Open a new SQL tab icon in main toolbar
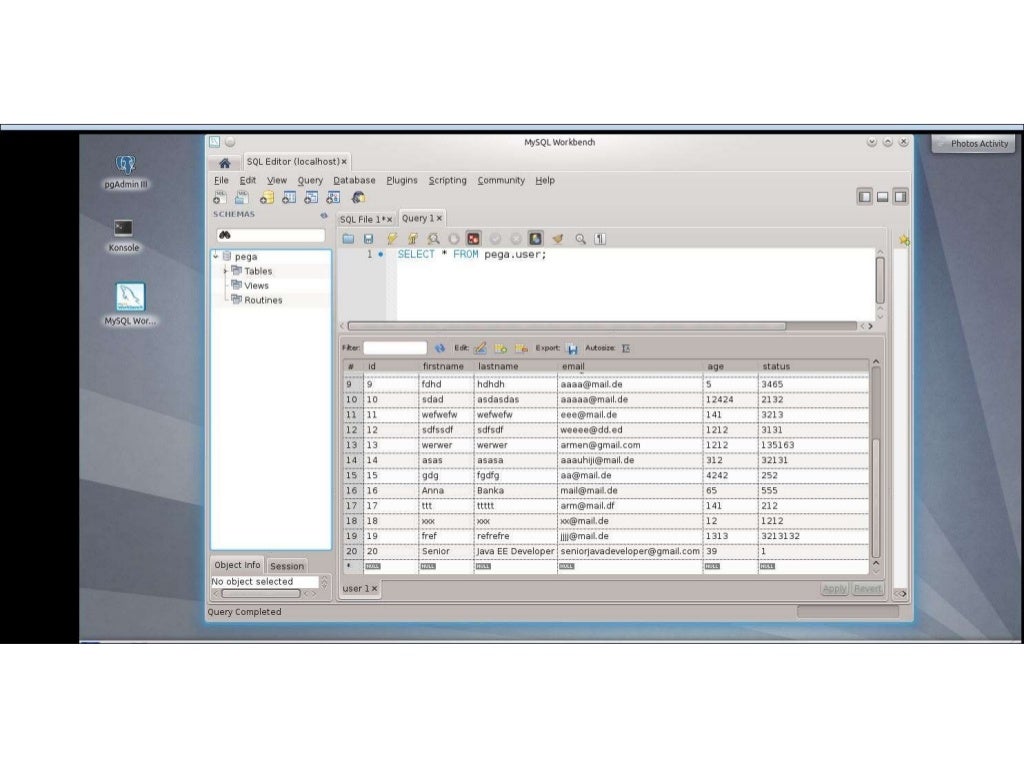Viewport: 1024px width, 768px height. tap(219, 197)
